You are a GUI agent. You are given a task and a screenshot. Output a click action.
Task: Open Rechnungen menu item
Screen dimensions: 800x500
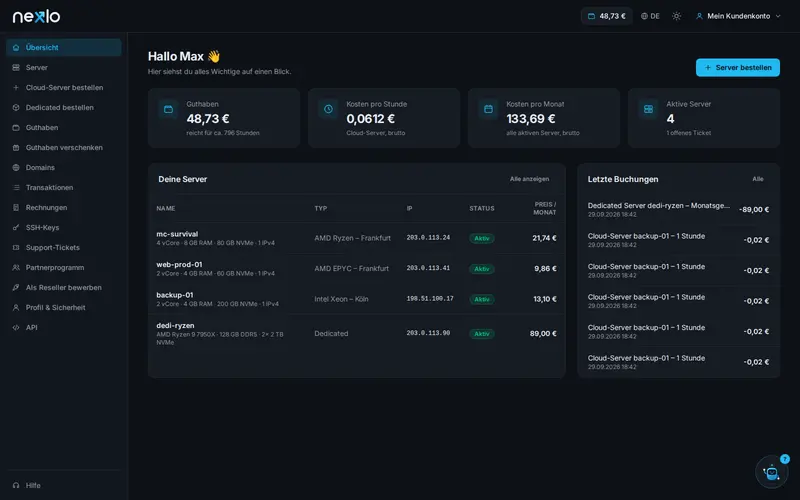pos(64,208)
